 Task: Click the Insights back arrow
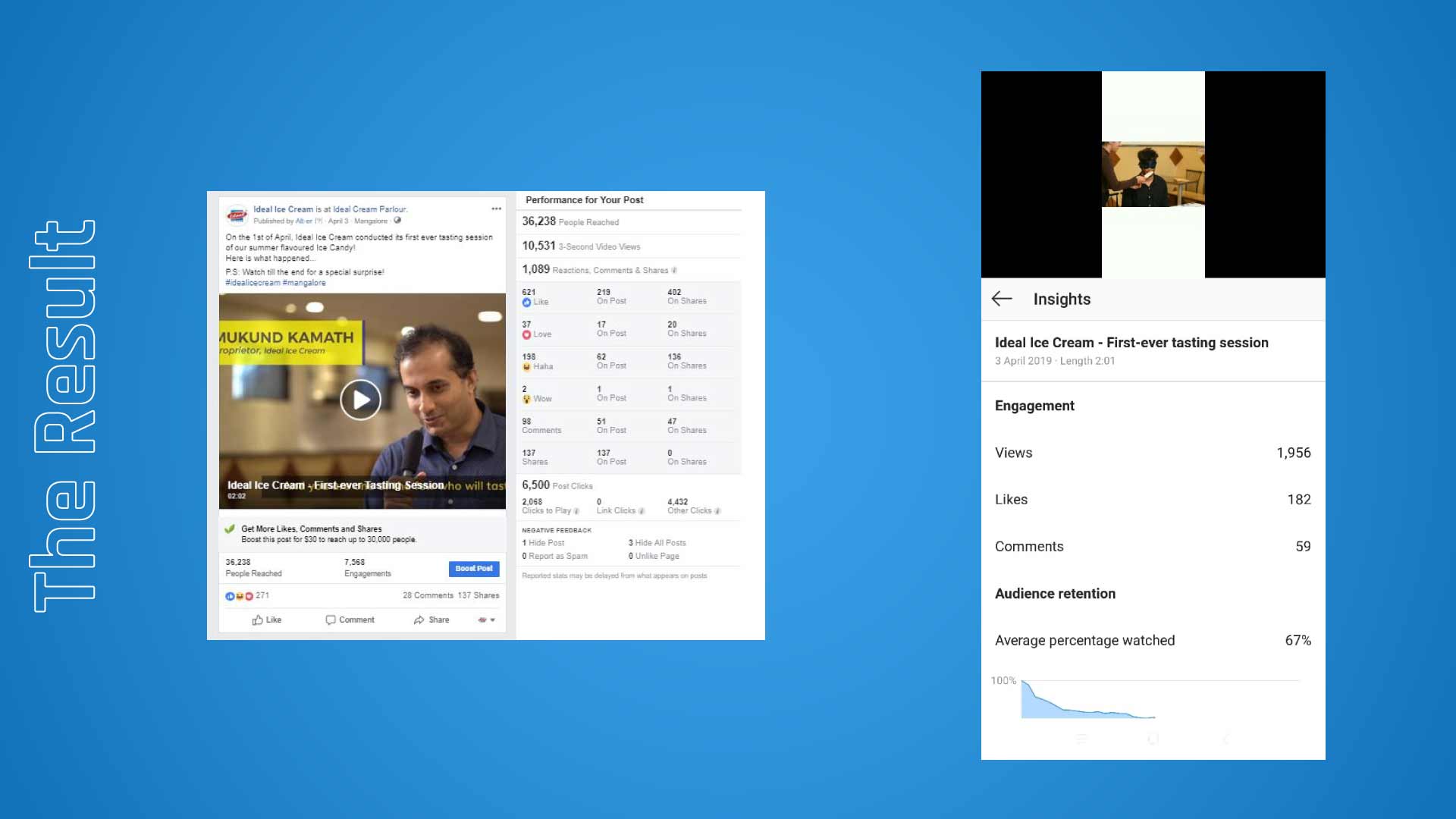[1002, 299]
